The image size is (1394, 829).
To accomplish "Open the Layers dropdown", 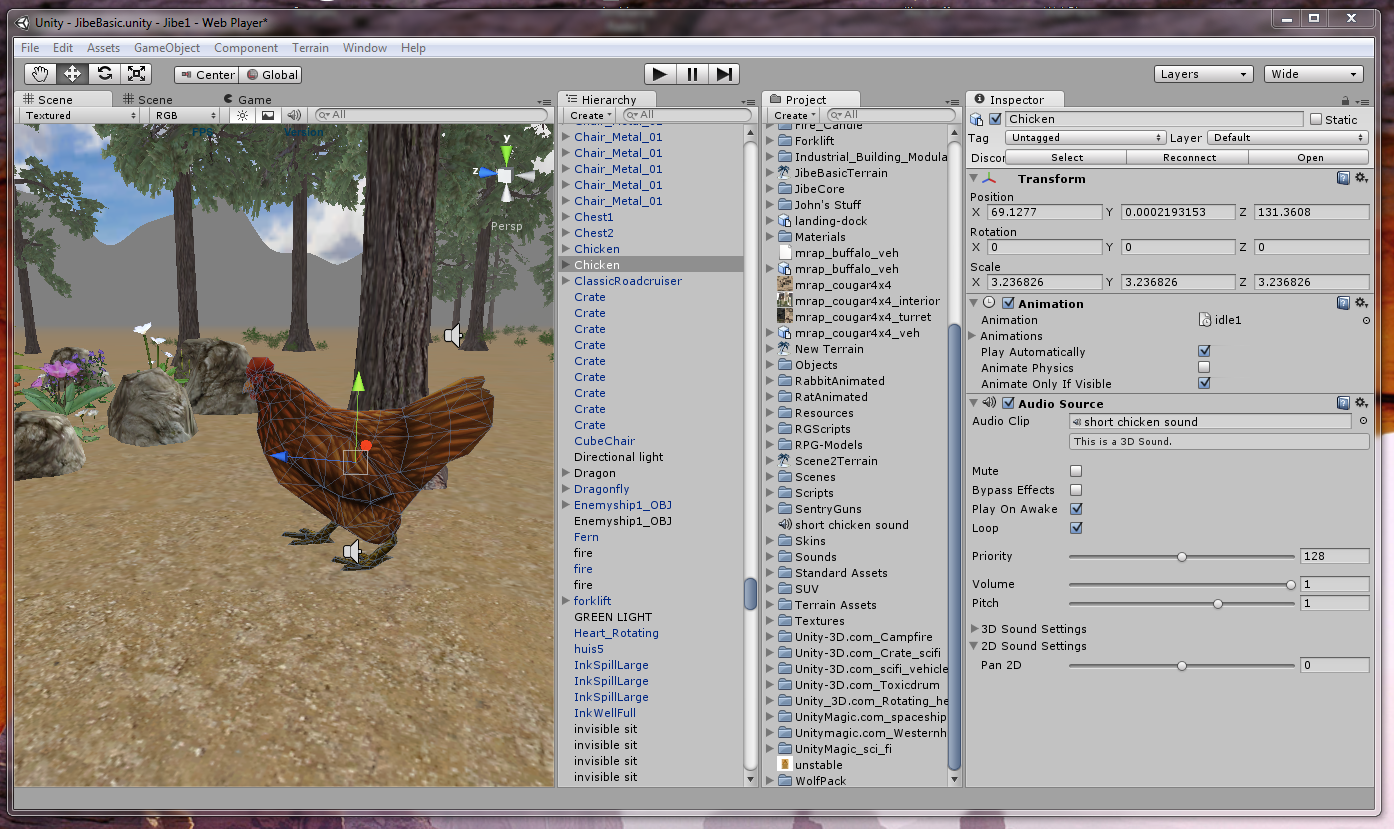I will [1203, 74].
